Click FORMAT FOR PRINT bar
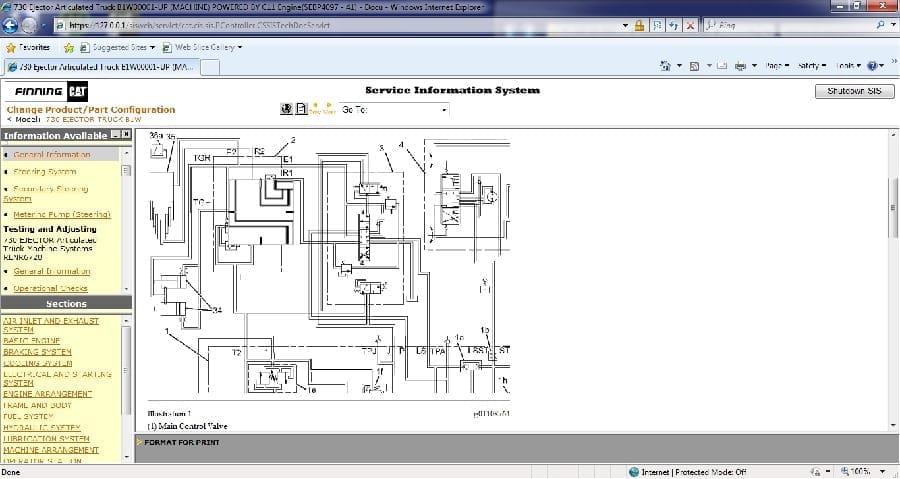This screenshot has height=479, width=900. point(181,442)
